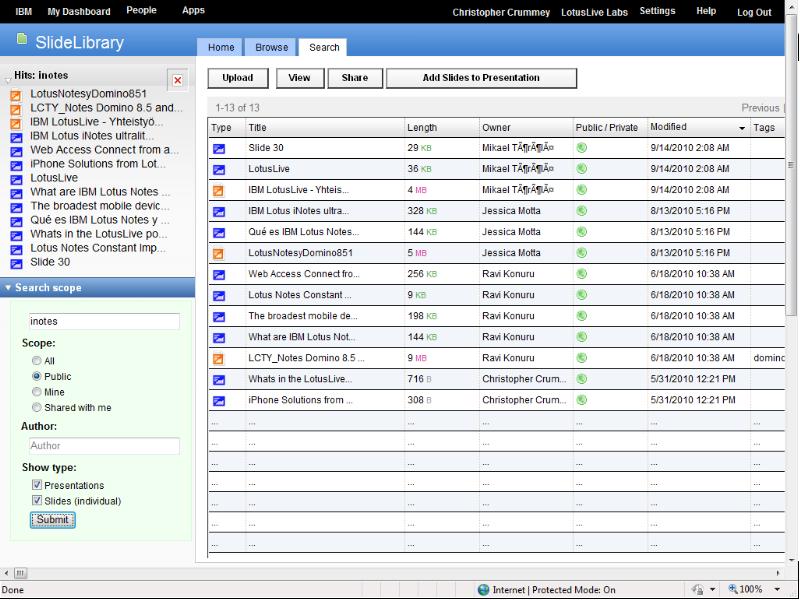800x600 pixels.
Task: Click green public icon for Whats in the LotusLive row
Action: point(582,379)
